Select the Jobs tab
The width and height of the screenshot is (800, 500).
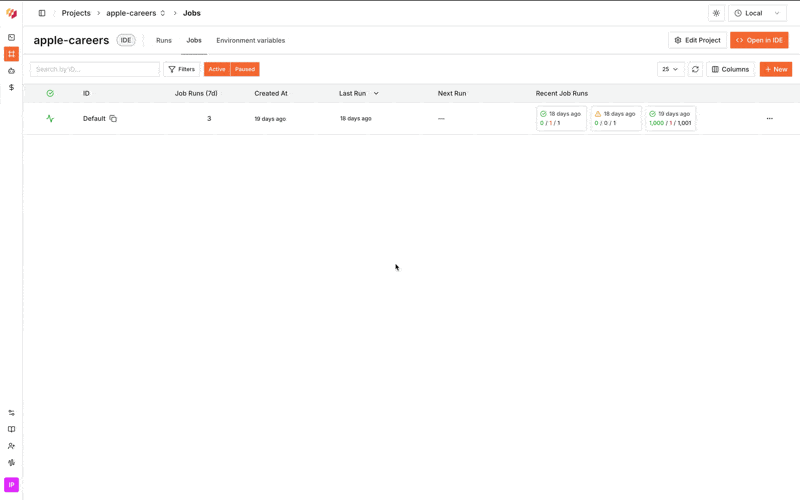coord(194,40)
